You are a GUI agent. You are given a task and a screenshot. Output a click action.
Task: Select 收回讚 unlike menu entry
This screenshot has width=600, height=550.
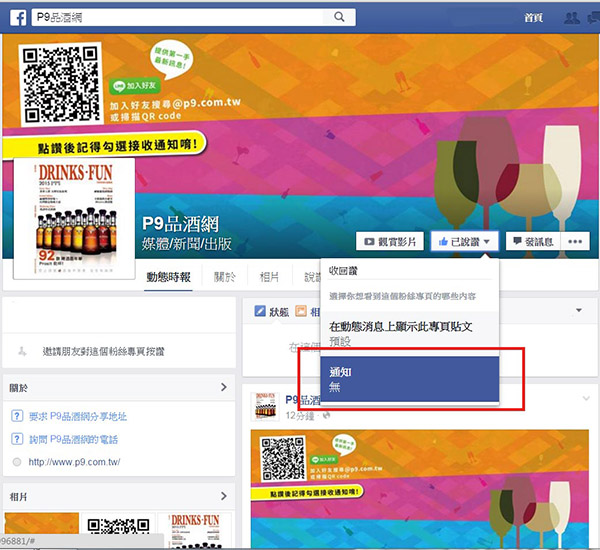[x=343, y=271]
